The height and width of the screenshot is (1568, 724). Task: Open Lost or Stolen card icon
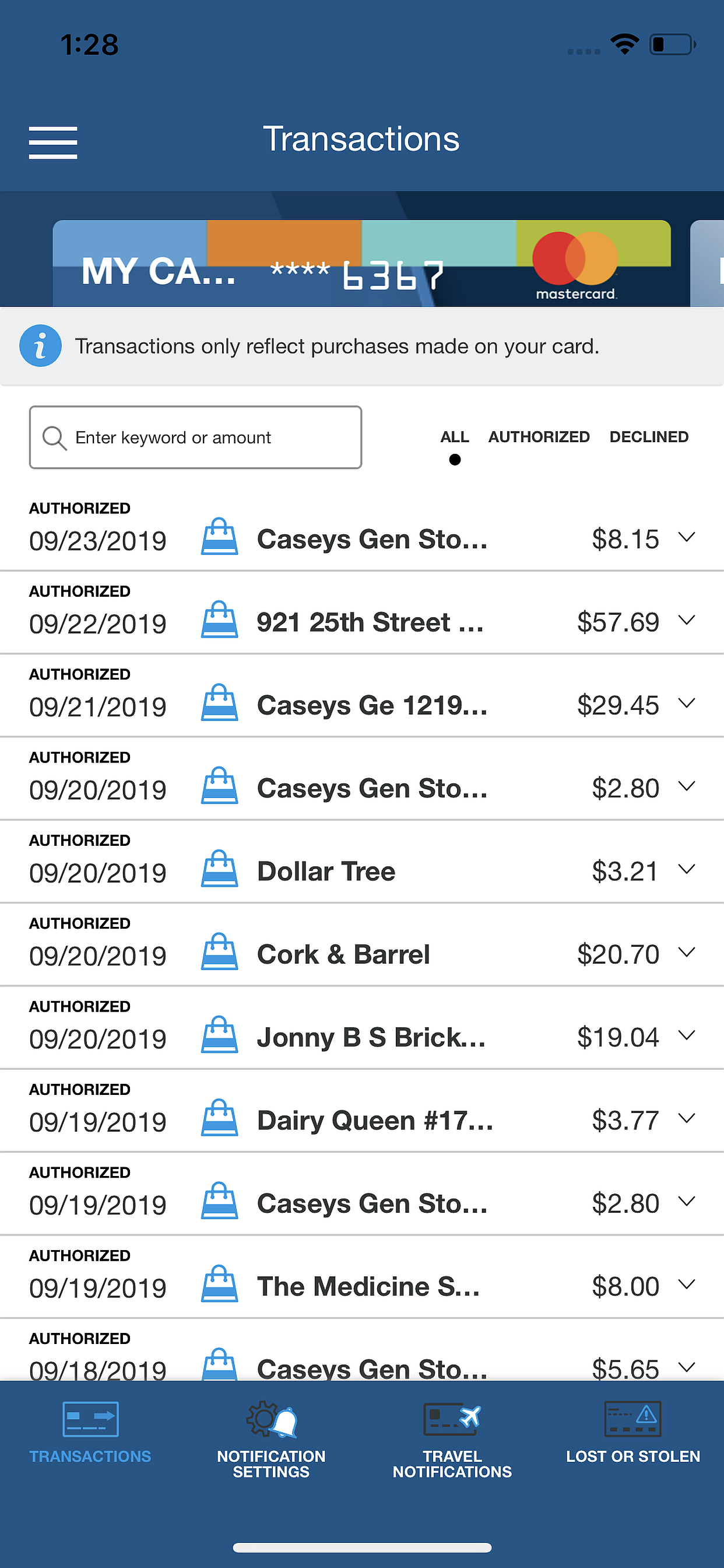632,1419
